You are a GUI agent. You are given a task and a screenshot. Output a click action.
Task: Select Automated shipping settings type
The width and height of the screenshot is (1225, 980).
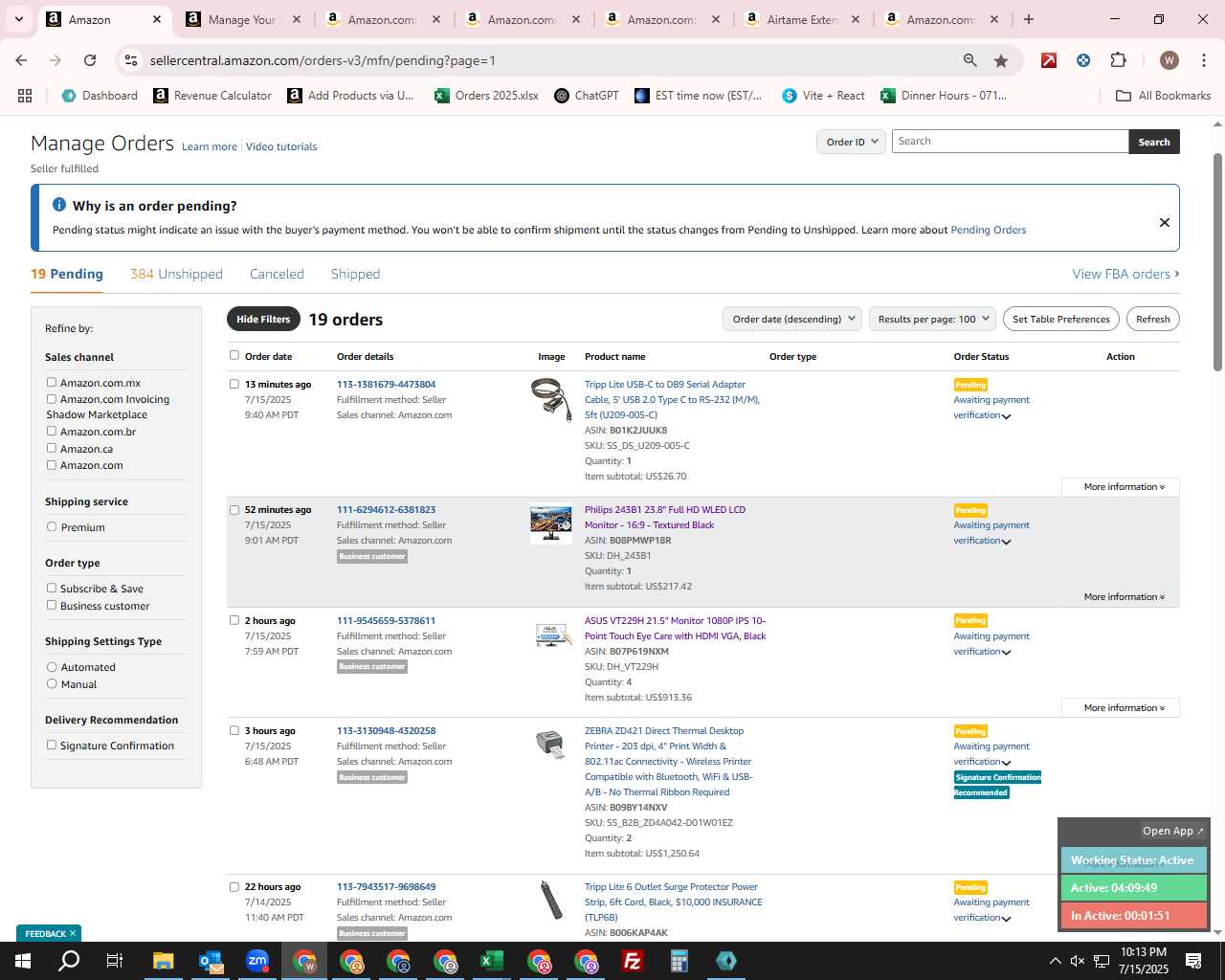(x=52, y=667)
